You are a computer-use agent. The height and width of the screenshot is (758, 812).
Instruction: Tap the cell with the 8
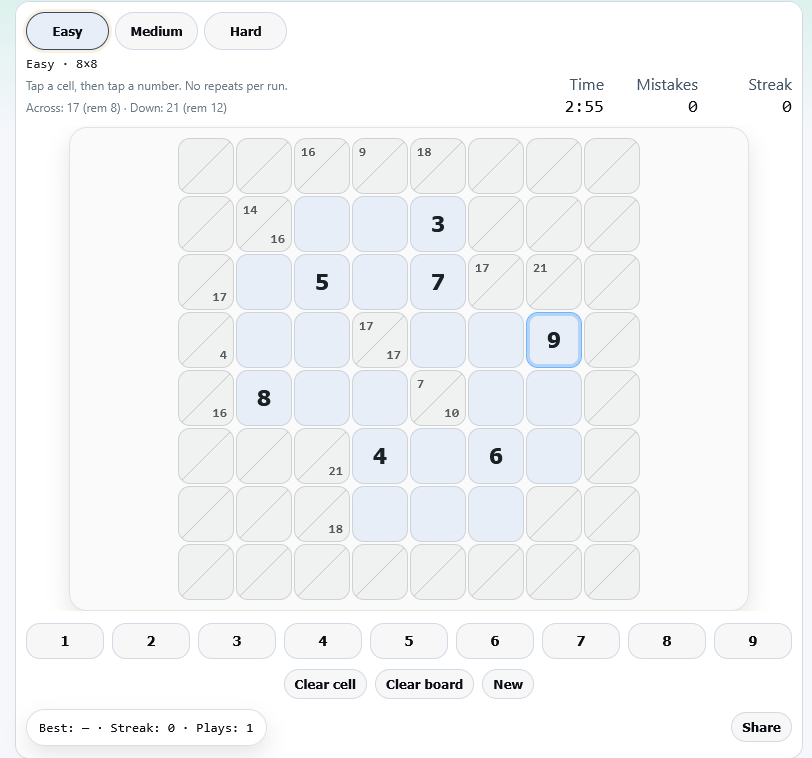[264, 398]
